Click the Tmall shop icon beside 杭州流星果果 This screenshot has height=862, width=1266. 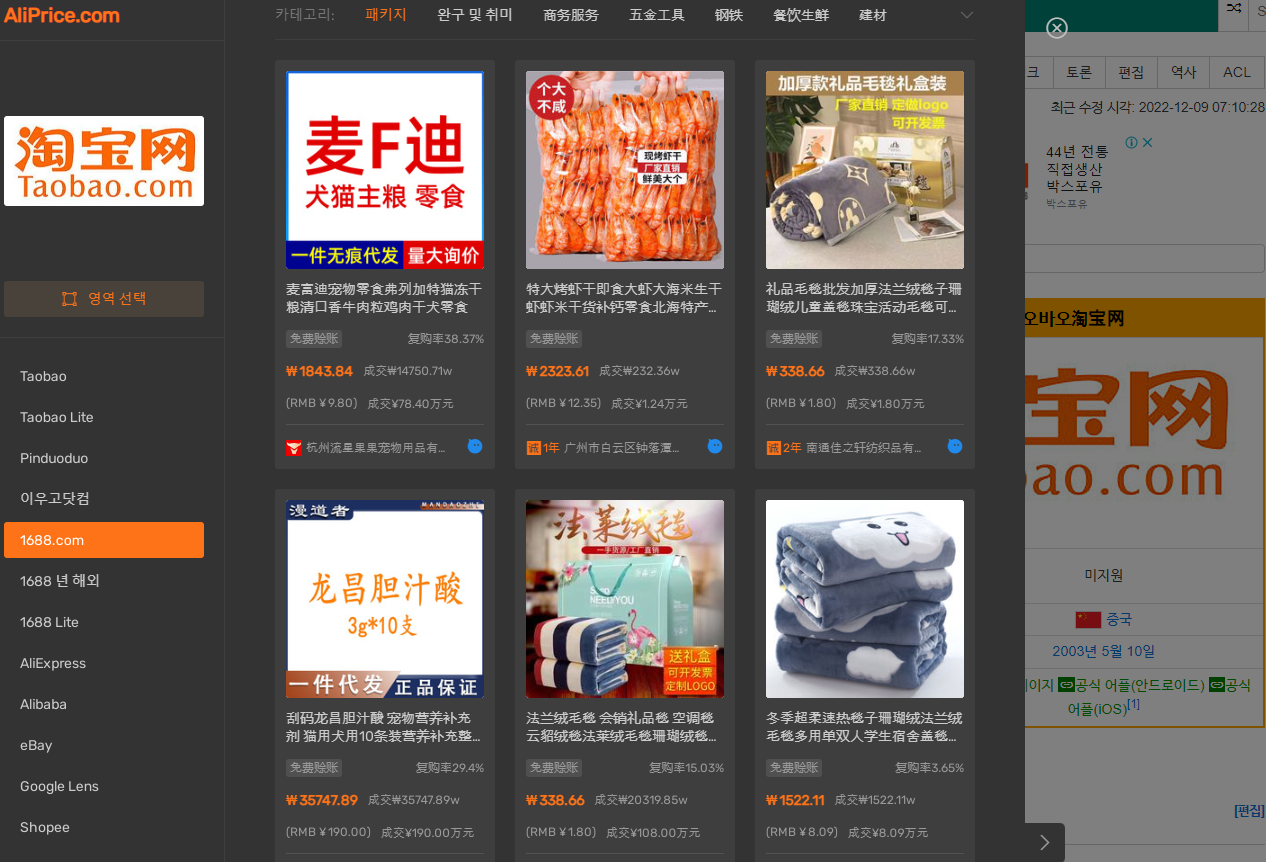[294, 448]
